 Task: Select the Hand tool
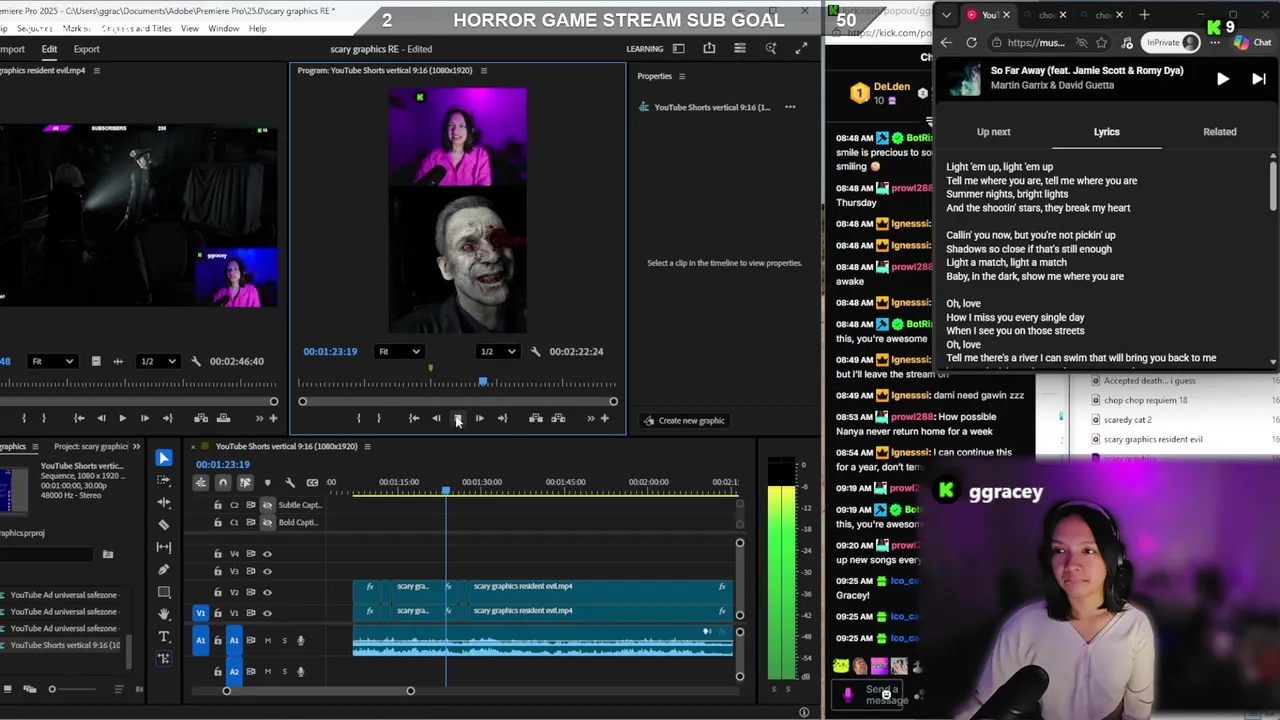164,614
